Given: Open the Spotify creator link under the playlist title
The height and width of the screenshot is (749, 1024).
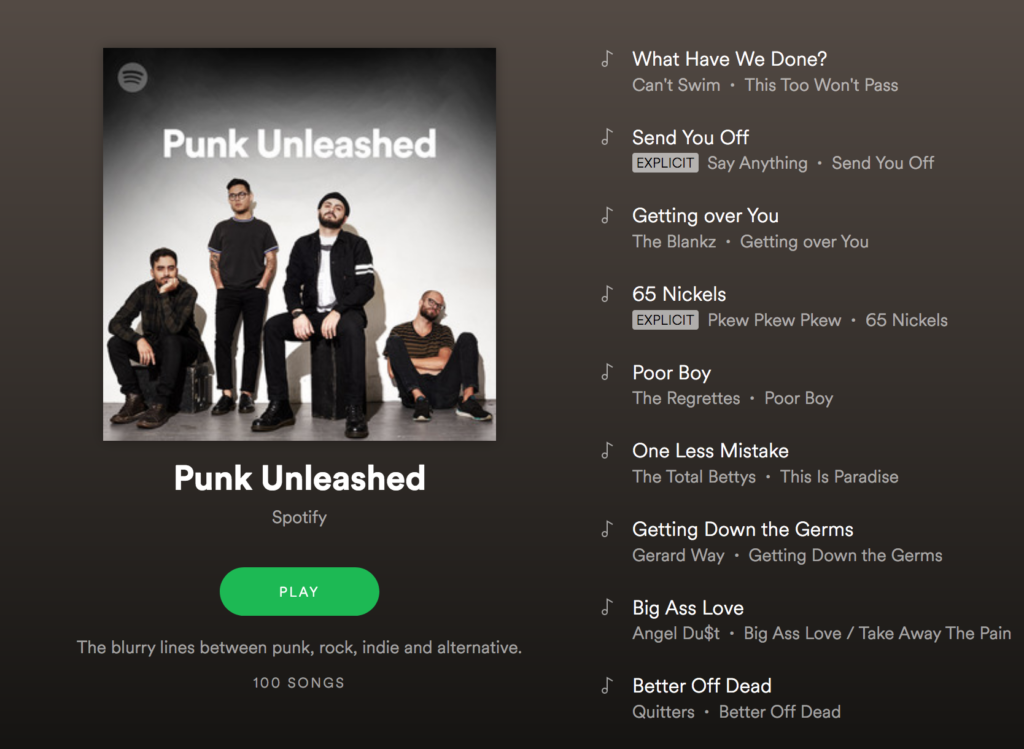Looking at the screenshot, I should pyautogui.click(x=299, y=517).
